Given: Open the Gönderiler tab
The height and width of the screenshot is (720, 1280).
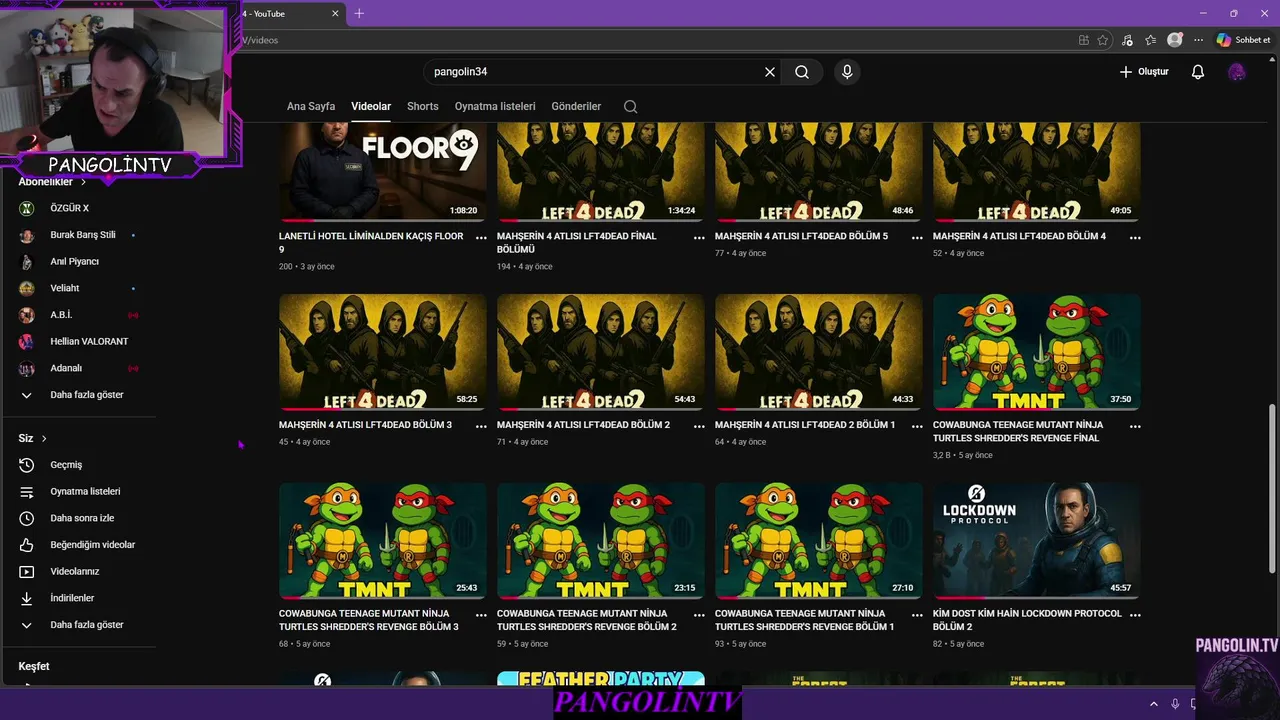Looking at the screenshot, I should [576, 106].
